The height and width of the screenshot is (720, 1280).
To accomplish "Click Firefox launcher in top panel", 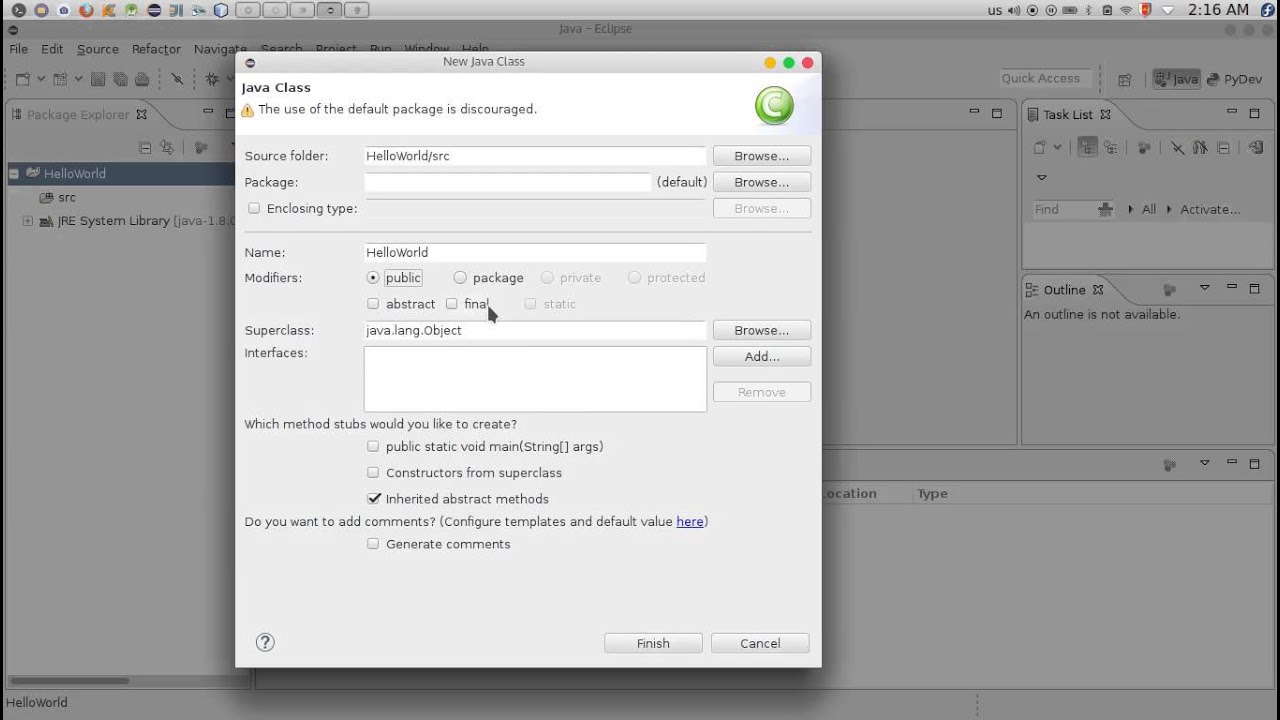I will tap(86, 10).
